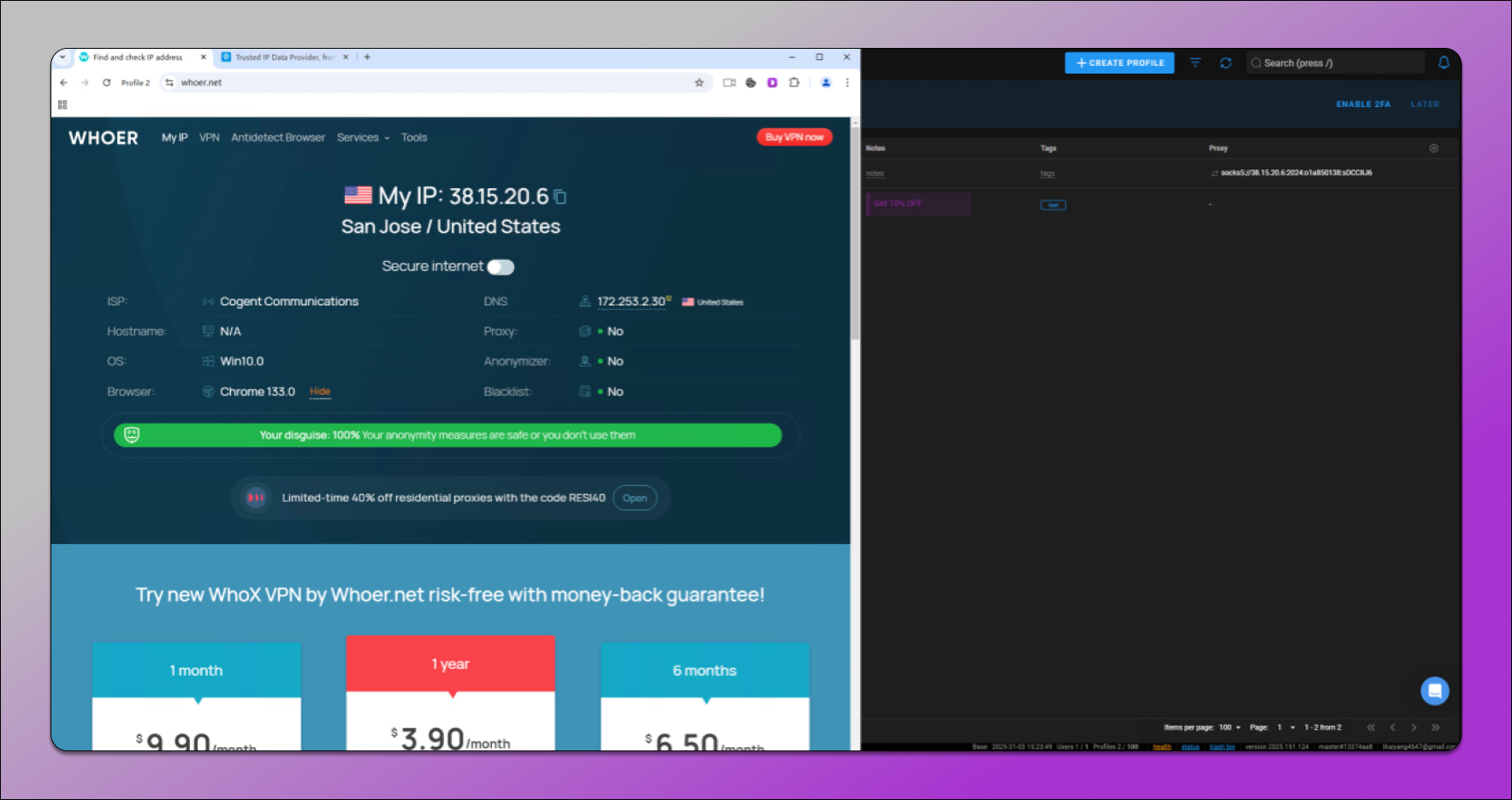Image resolution: width=1512 pixels, height=800 pixels.
Task: Open the blue chat support bubble
Action: point(1435,690)
